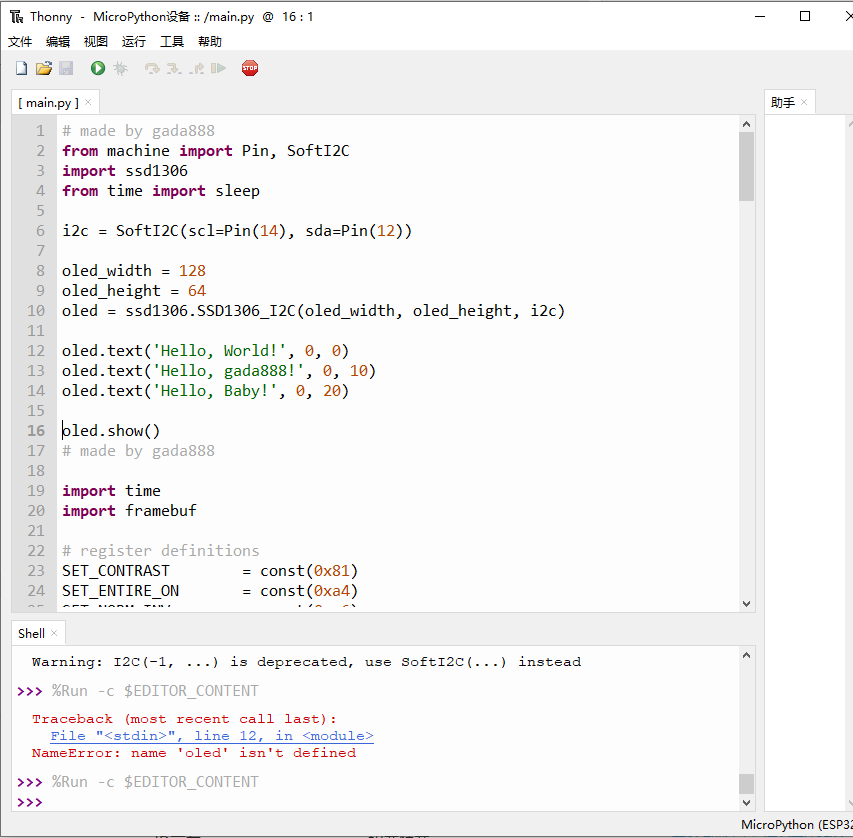Close the main.py editor tab
The height and width of the screenshot is (838, 853).
pyautogui.click(x=88, y=102)
